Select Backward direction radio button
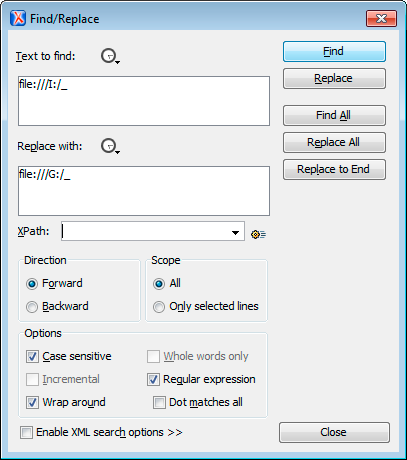The height and width of the screenshot is (460, 407). pos(32,307)
